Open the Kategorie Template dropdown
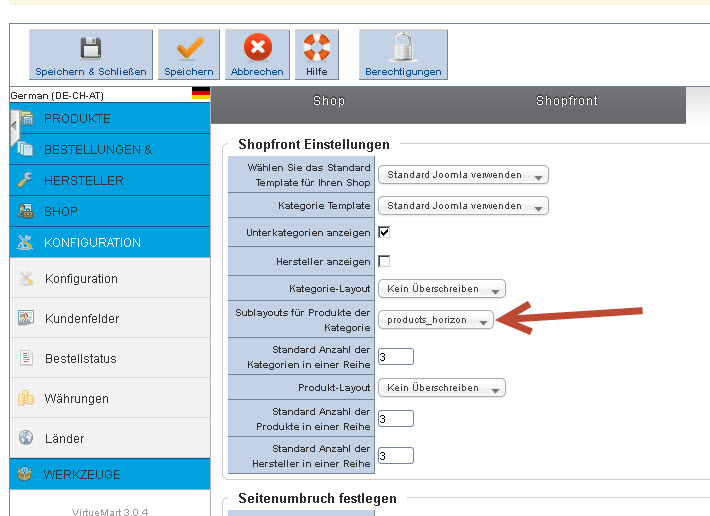This screenshot has width=710, height=516. pyautogui.click(x=463, y=206)
